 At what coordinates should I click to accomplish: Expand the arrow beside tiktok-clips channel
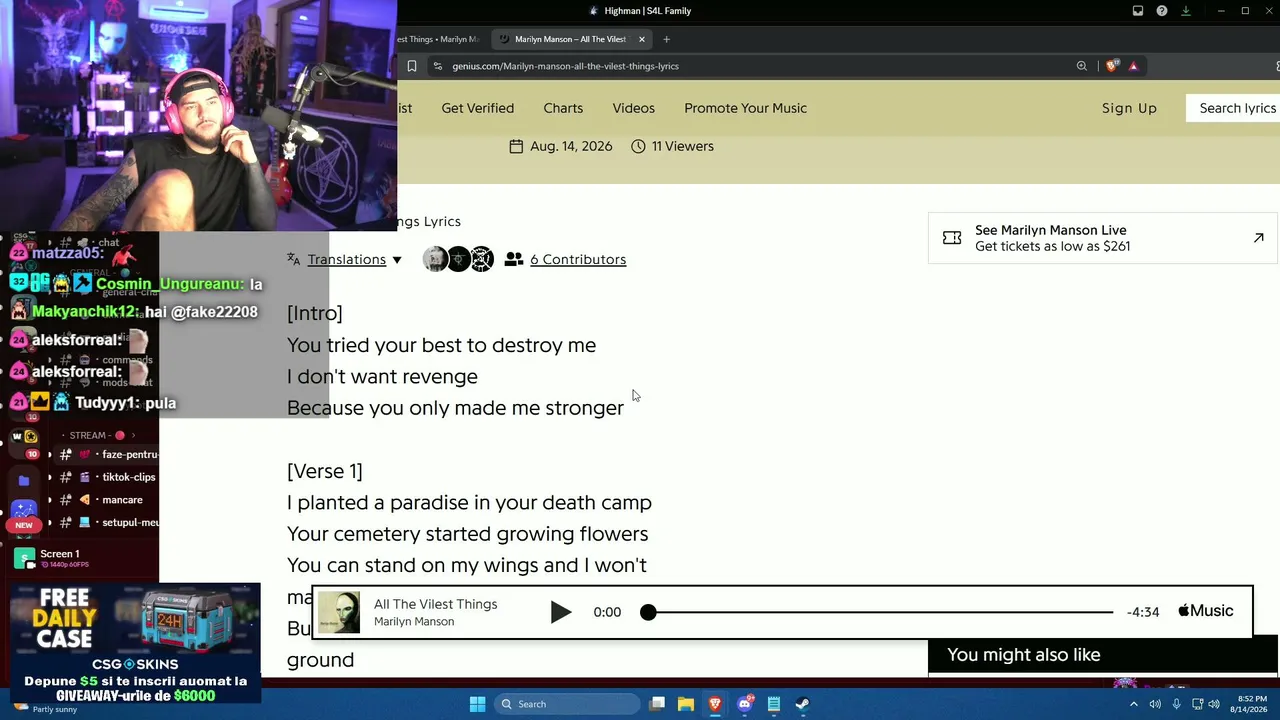(50, 477)
